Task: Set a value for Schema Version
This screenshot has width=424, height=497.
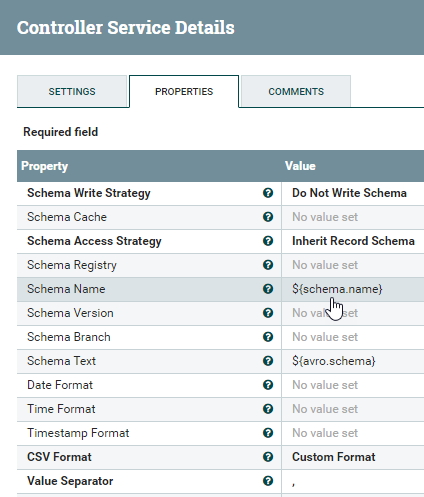Action: 325,313
